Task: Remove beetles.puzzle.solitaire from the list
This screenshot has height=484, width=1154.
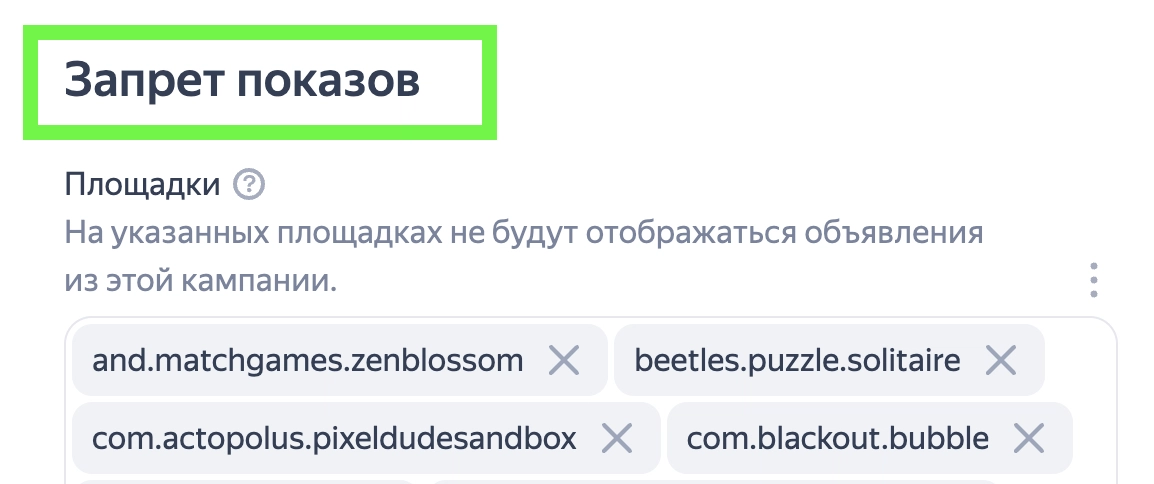Action: 1001,360
